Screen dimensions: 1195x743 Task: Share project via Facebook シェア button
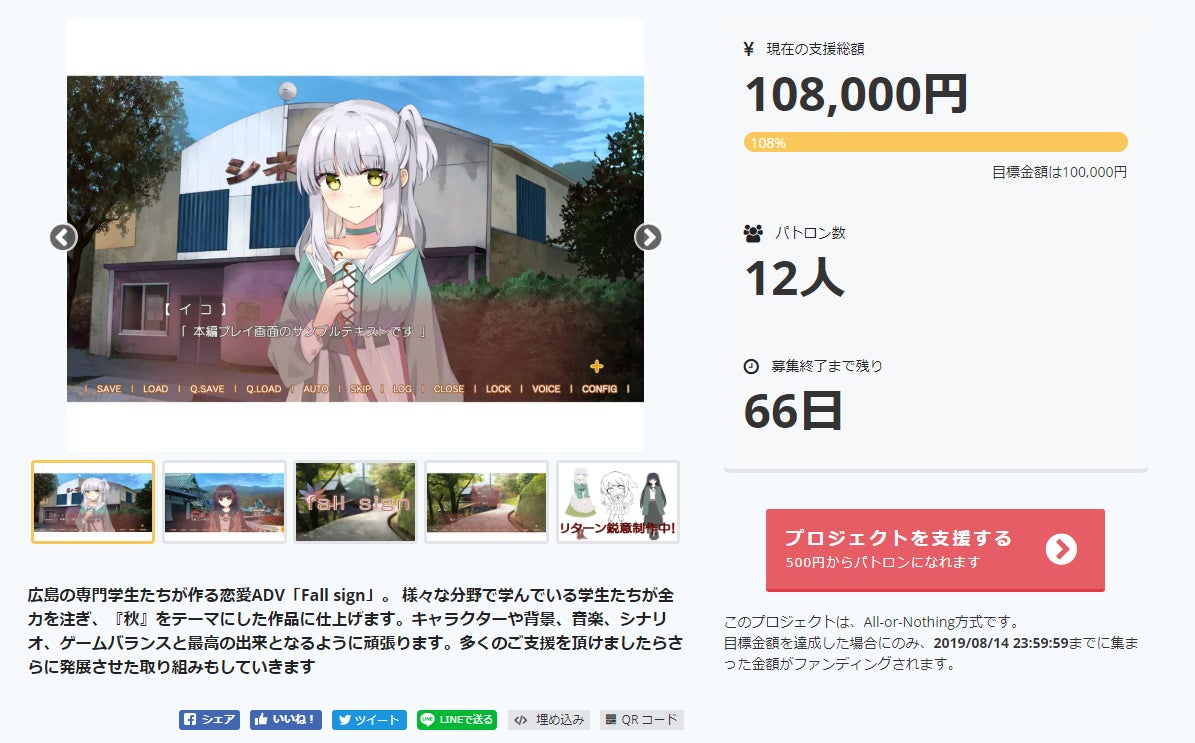[210, 719]
